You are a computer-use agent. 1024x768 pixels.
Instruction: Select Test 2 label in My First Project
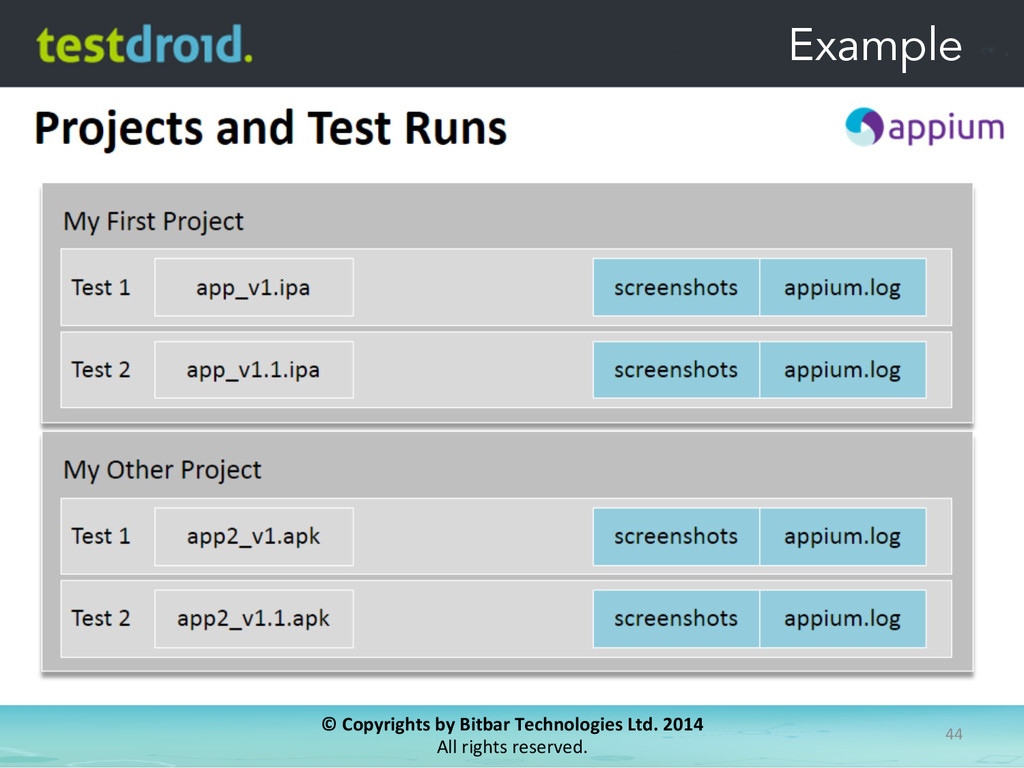pos(101,370)
